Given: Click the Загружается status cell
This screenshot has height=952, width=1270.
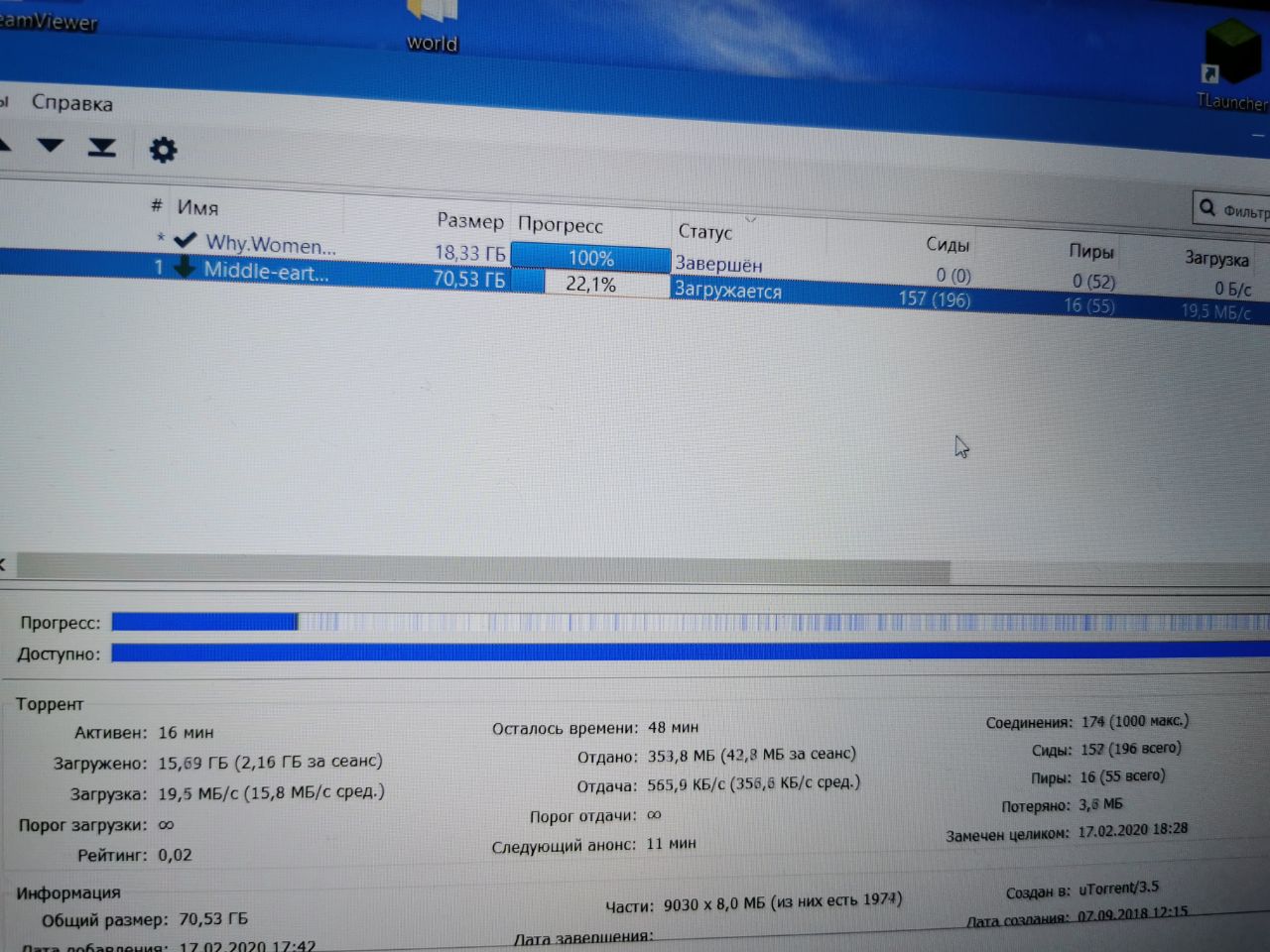Looking at the screenshot, I should point(728,290).
